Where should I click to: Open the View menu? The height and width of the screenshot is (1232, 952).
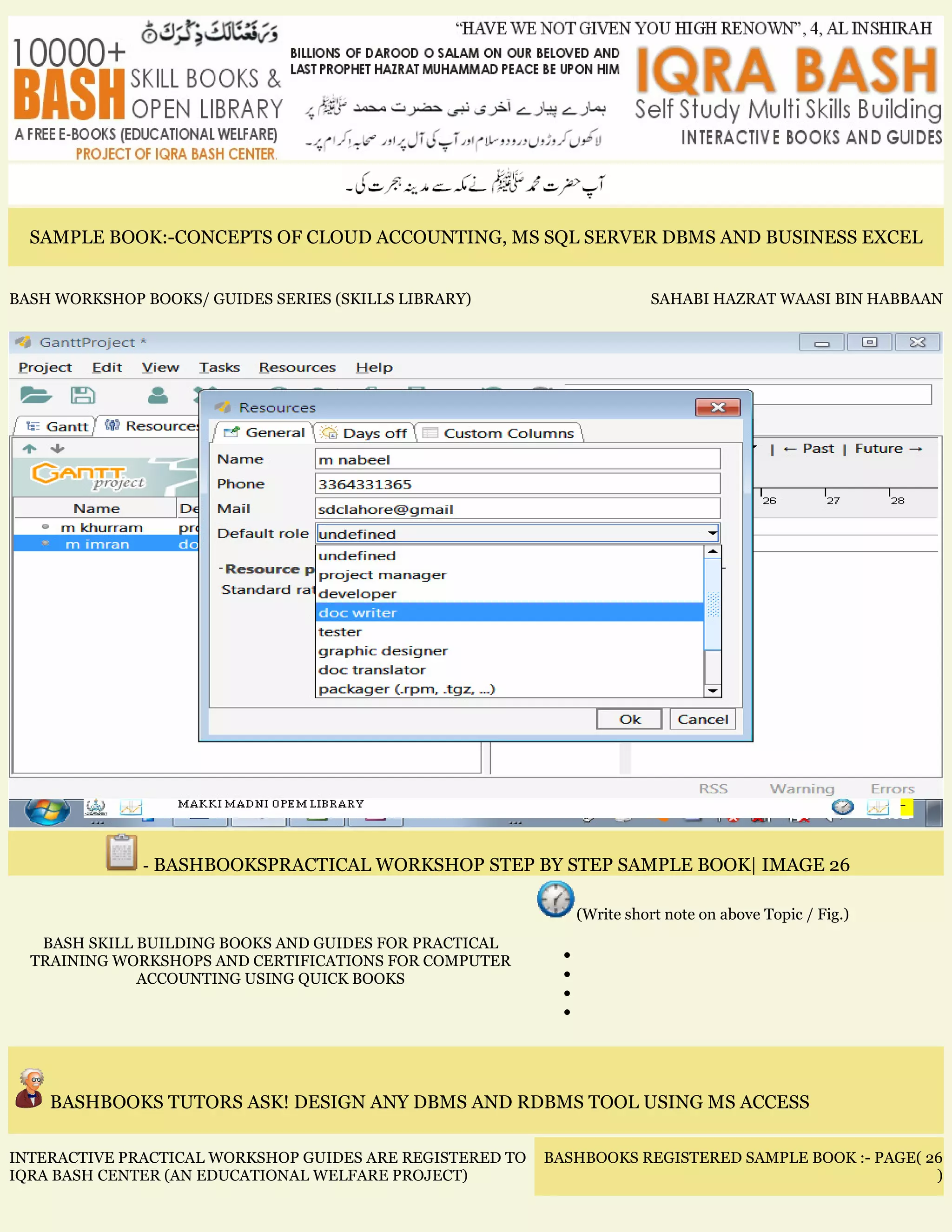click(x=160, y=367)
